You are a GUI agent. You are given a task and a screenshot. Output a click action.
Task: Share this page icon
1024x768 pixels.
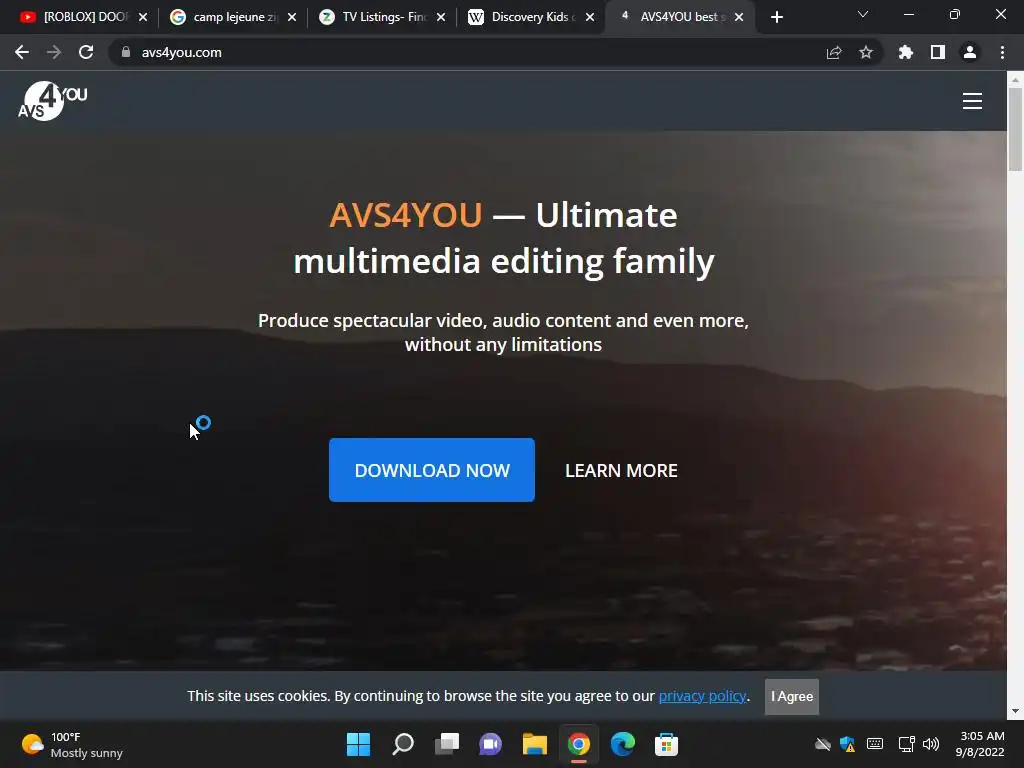click(x=834, y=52)
